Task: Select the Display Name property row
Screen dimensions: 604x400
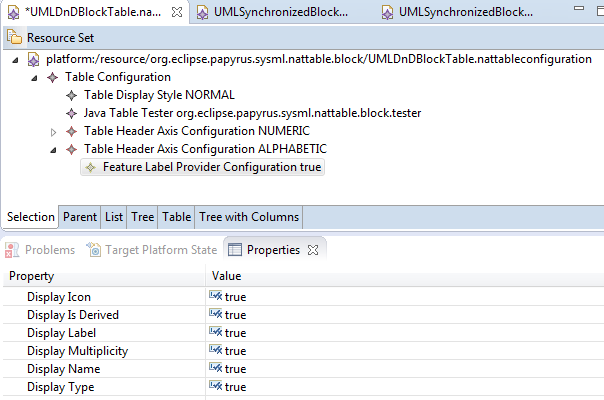Action: point(303,369)
